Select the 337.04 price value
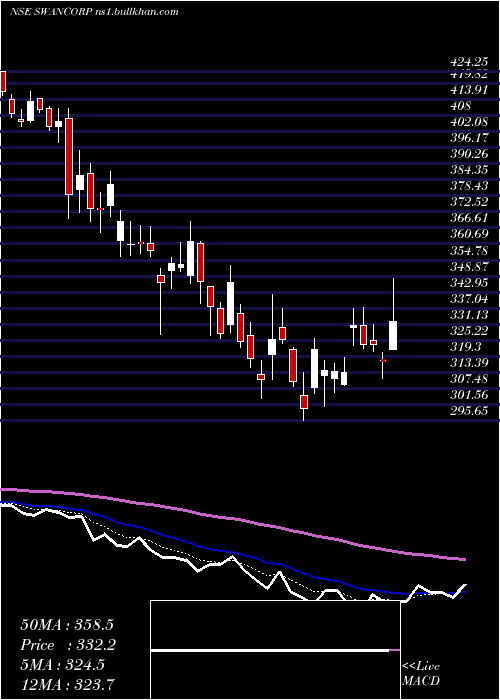The image size is (500, 700). click(x=469, y=298)
